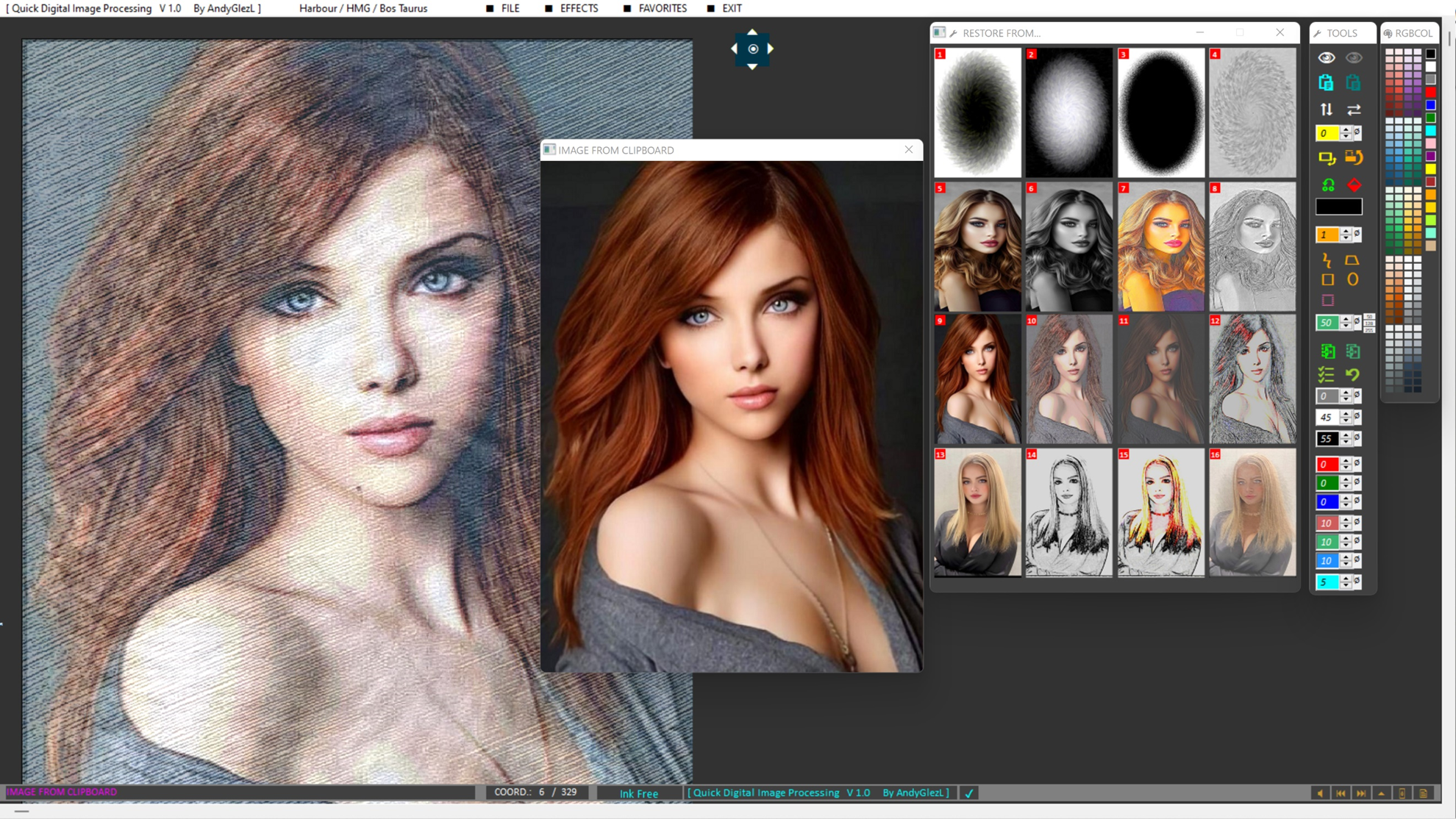Click the white eye icon in Tools
1456x819 pixels.
[1326, 58]
